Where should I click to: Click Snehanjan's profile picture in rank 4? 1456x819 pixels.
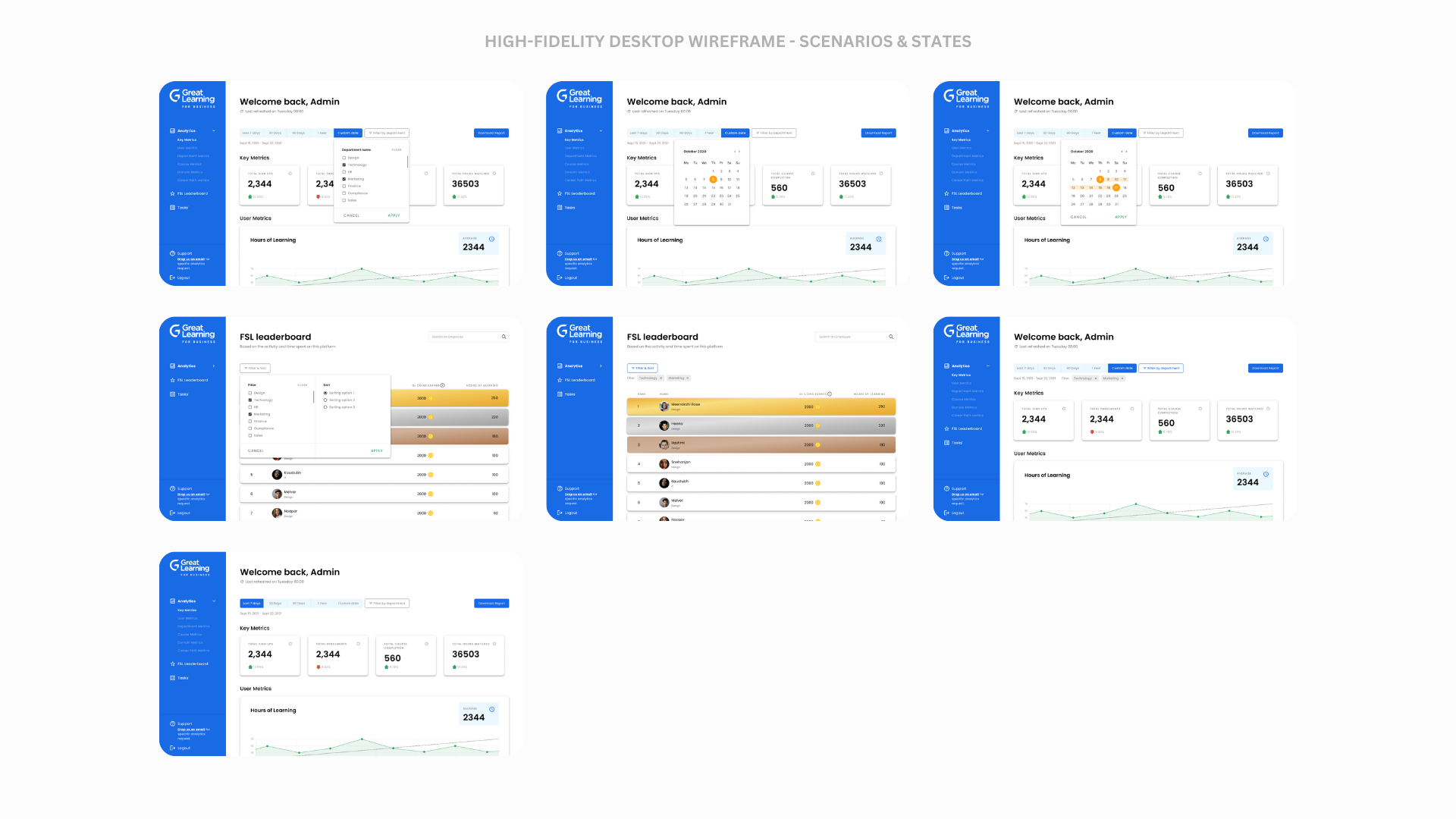click(664, 463)
